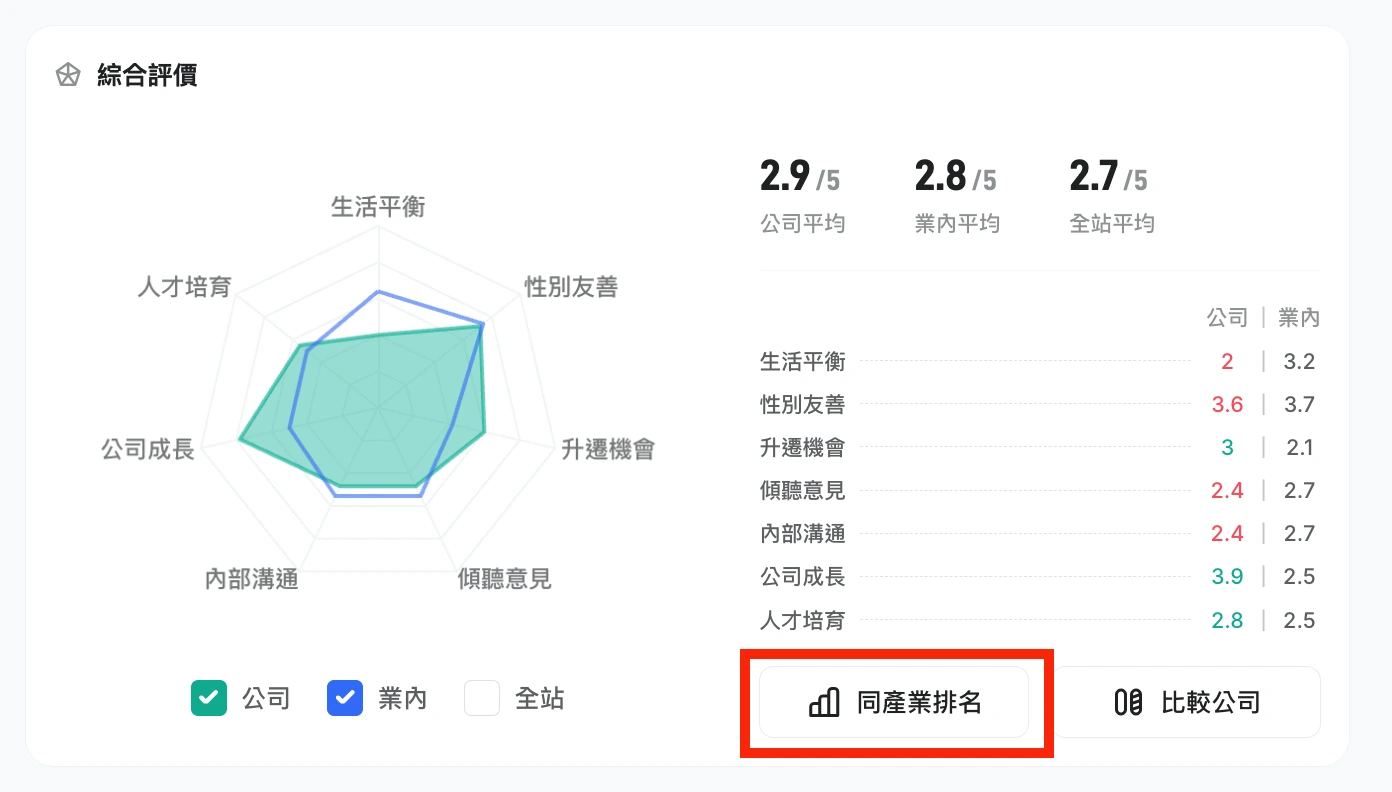
Task: Click the 傾聽意見 label on the radar chart
Action: pos(504,579)
